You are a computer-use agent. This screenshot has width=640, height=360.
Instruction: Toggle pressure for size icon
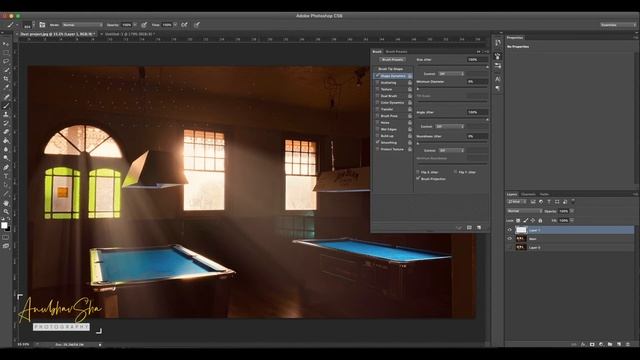coord(197,25)
